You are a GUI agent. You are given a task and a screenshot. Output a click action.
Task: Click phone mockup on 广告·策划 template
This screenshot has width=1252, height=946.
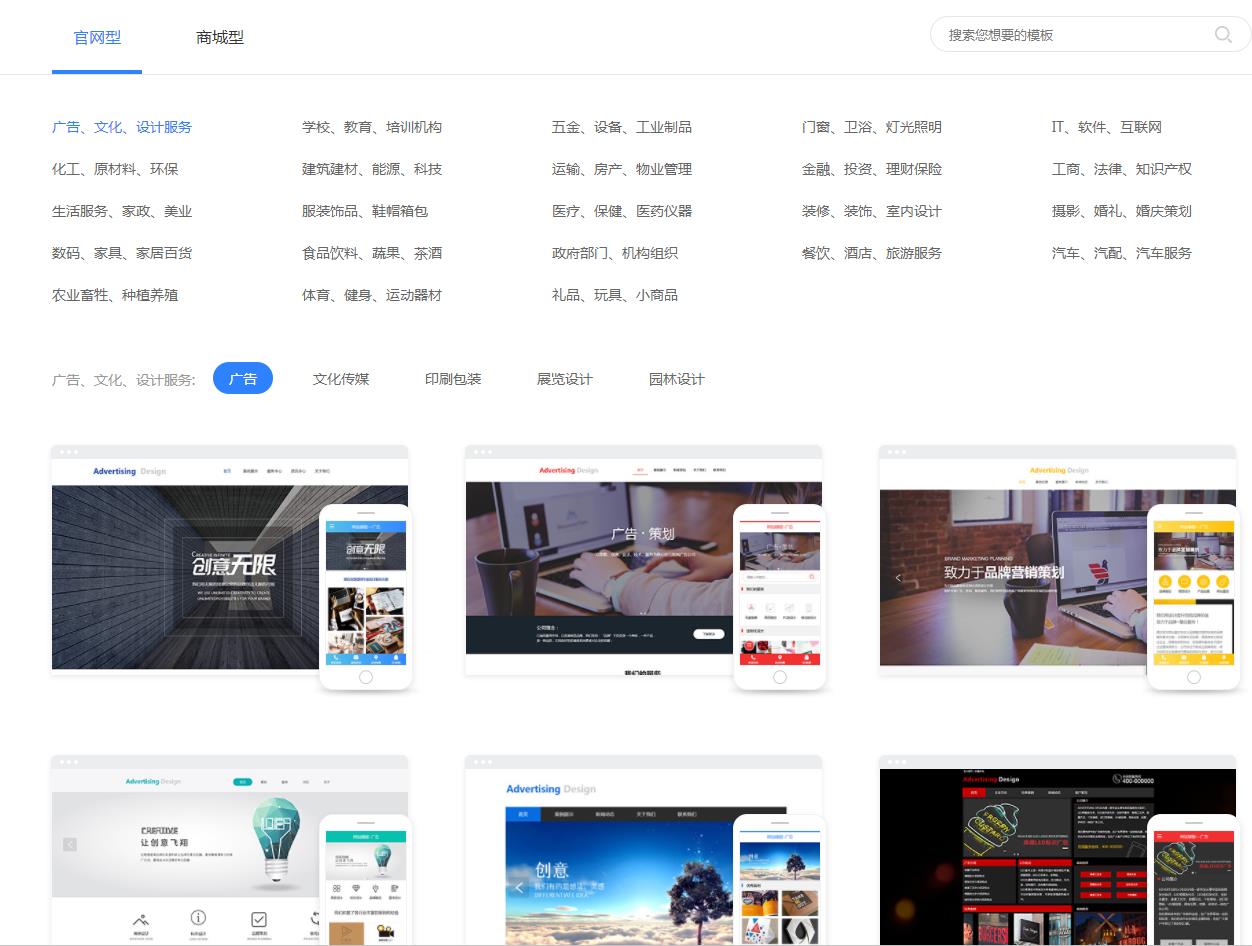click(x=780, y=597)
